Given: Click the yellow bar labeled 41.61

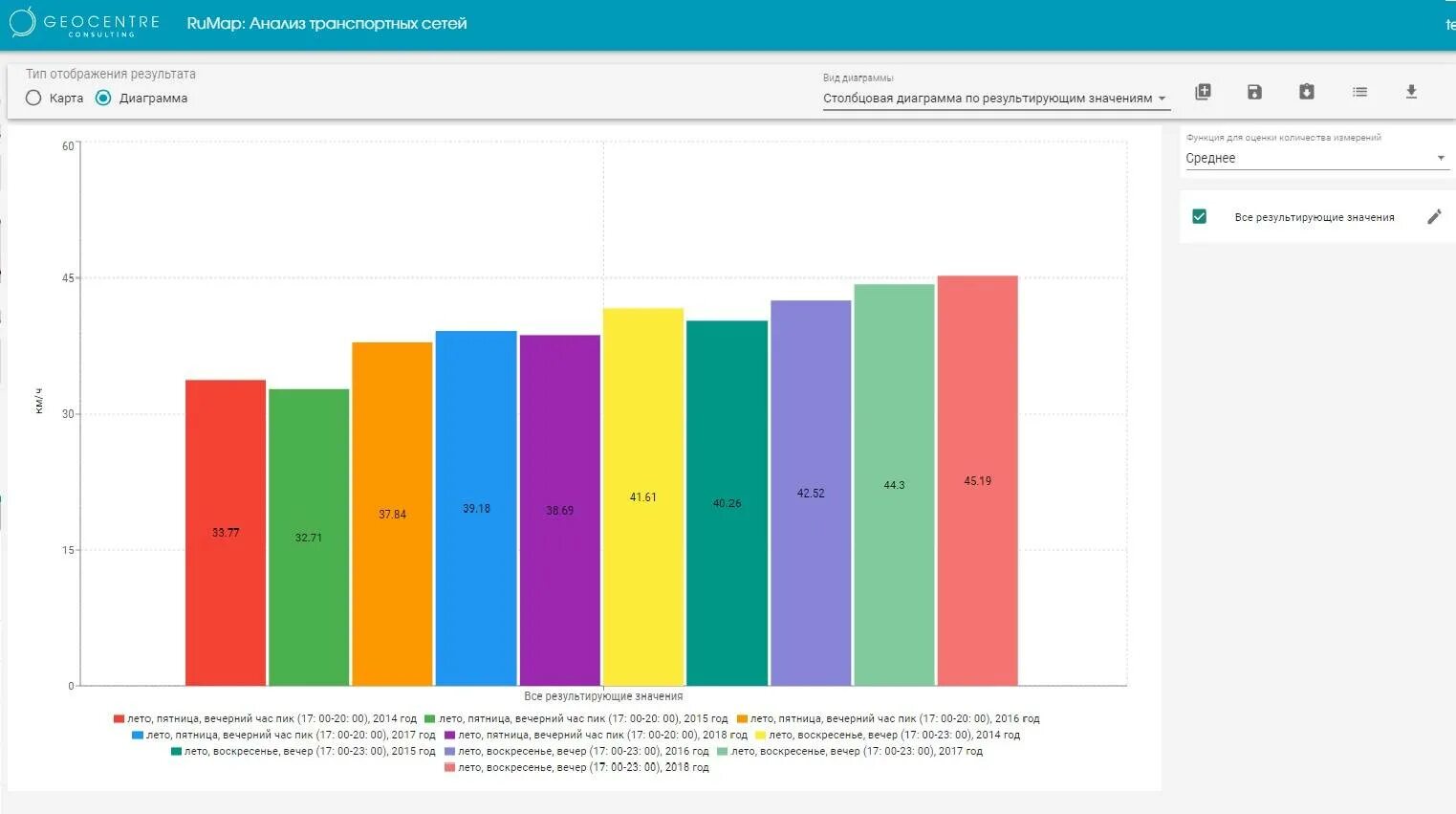Looking at the screenshot, I should 643,497.
